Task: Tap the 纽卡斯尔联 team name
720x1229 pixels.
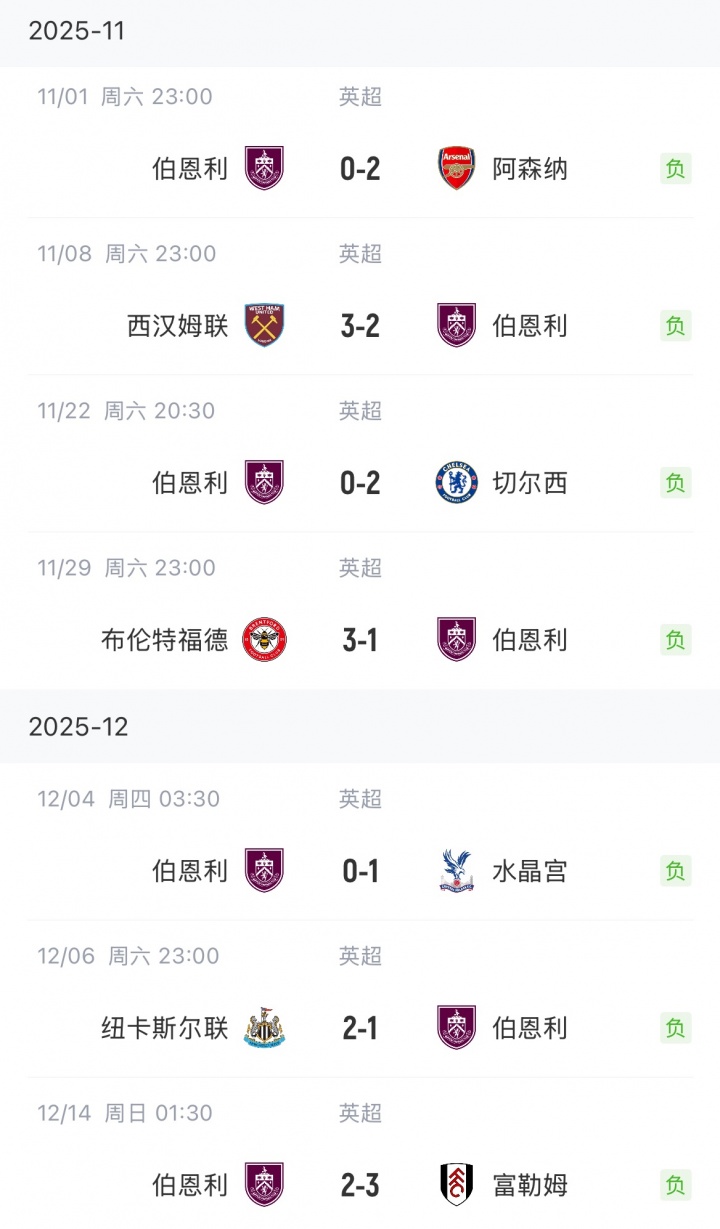Action: [165, 1027]
